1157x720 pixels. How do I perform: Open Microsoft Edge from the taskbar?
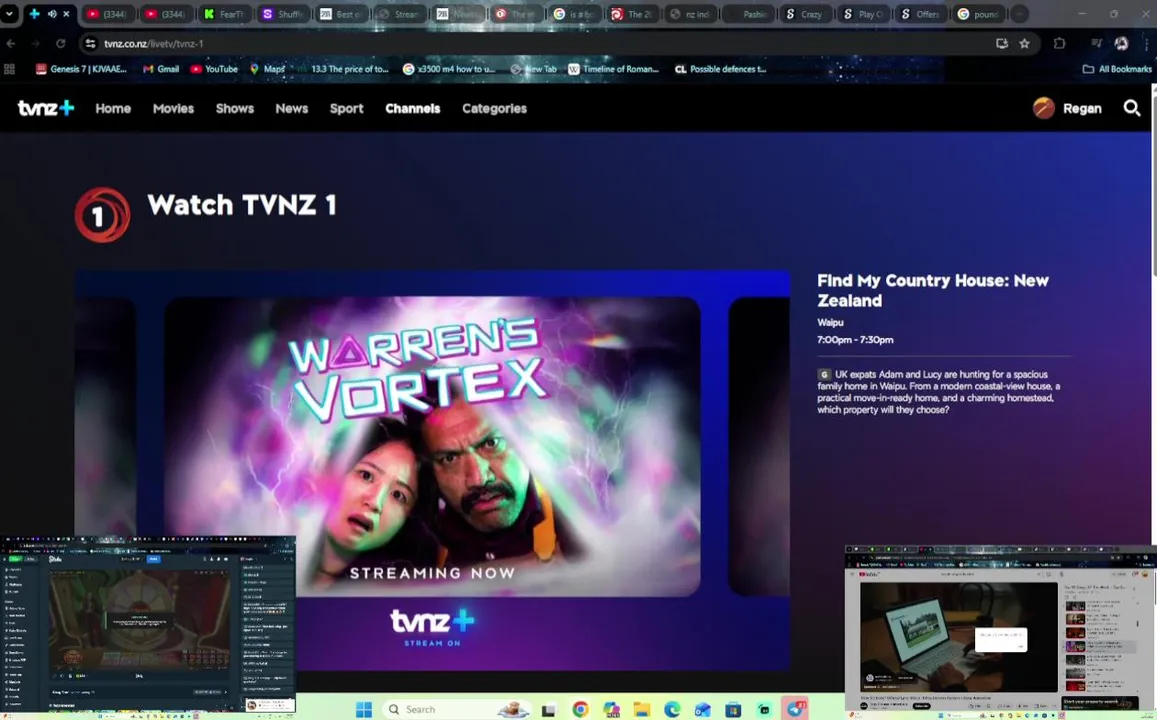pyautogui.click(x=672, y=709)
